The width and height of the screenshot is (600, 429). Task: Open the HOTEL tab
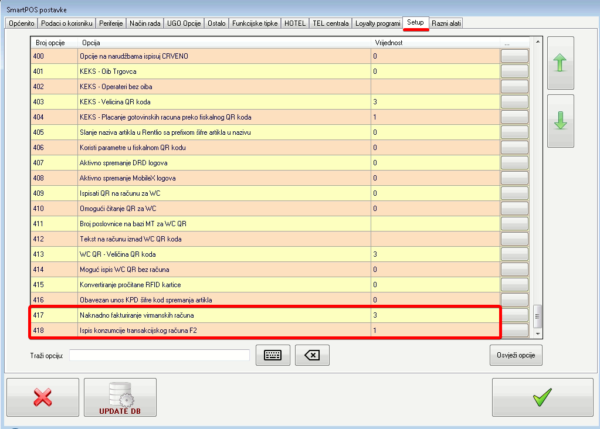tap(296, 22)
